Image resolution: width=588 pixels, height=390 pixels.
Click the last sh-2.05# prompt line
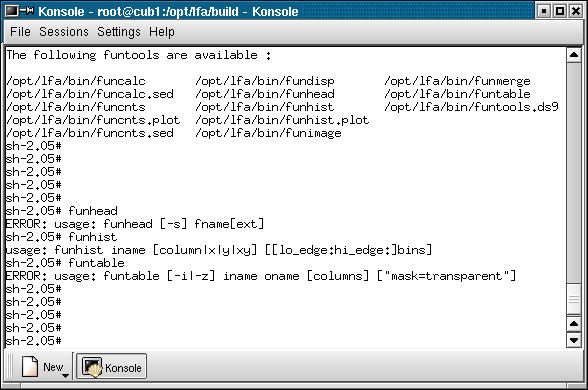pos(33,340)
